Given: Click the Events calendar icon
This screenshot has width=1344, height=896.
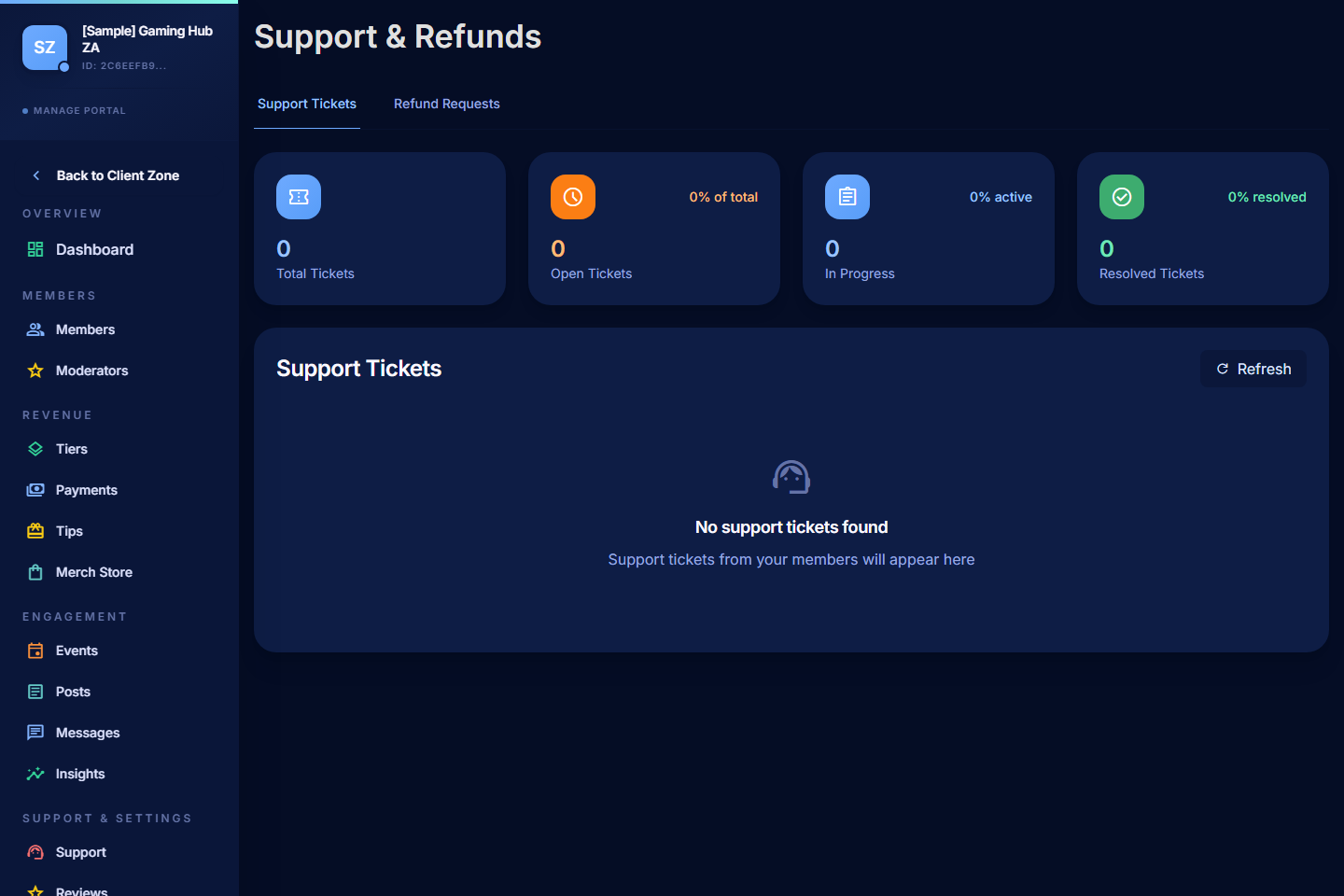Looking at the screenshot, I should (35, 651).
